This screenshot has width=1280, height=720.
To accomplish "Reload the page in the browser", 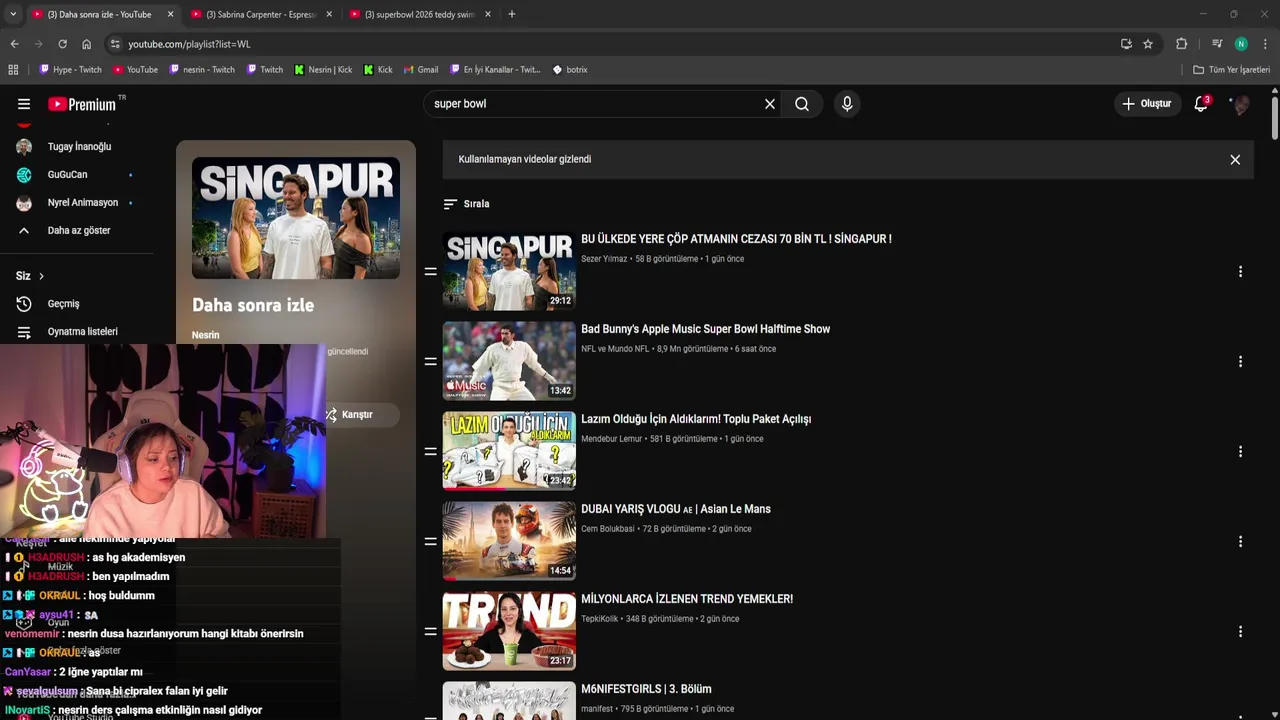I will 62,44.
